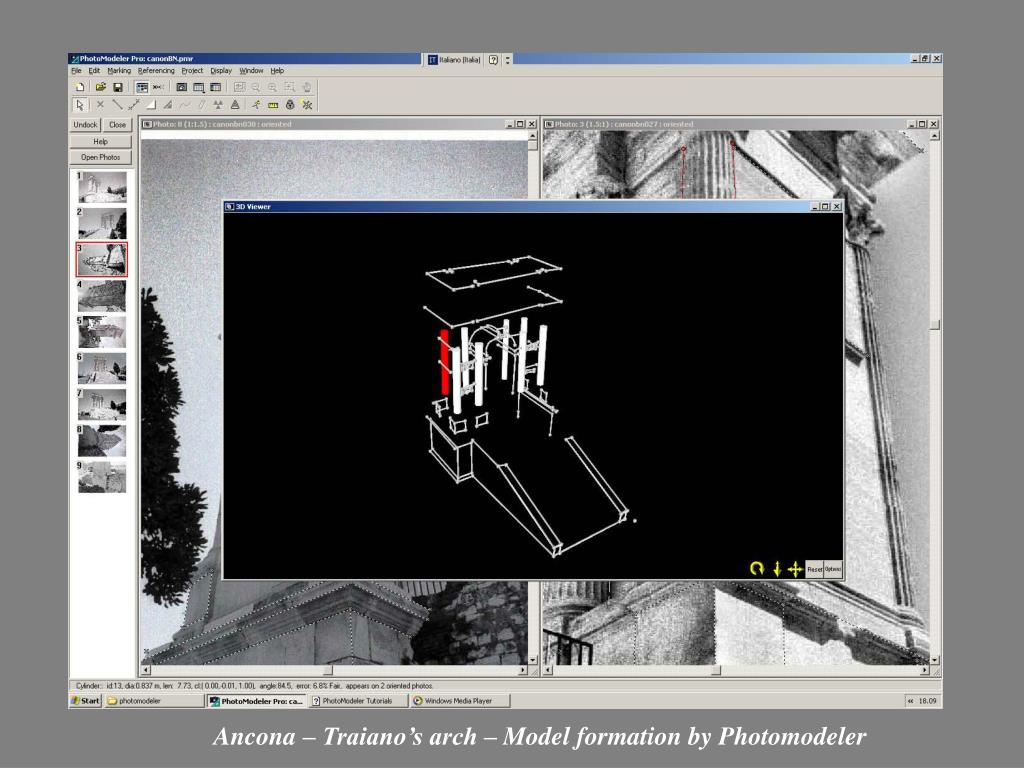Switch to Windows Media Player taskbar item
This screenshot has height=768, width=1024.
click(x=460, y=701)
